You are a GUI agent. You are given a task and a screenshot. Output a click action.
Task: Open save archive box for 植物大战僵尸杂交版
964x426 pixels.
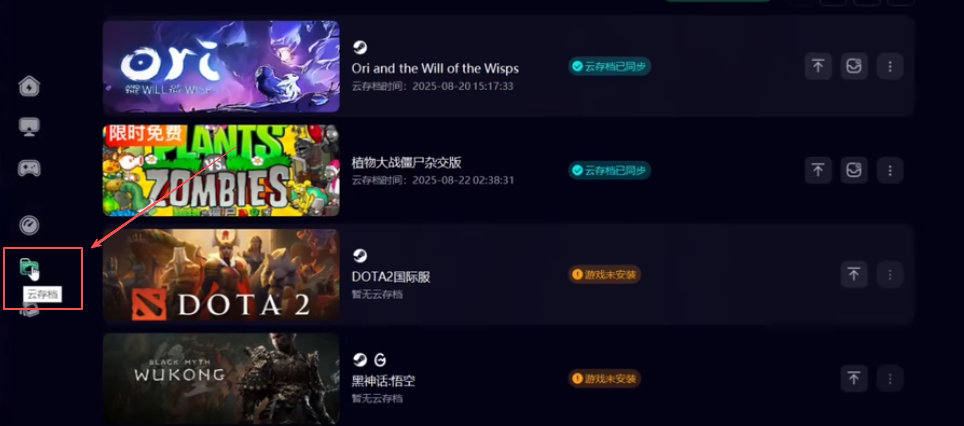[854, 170]
